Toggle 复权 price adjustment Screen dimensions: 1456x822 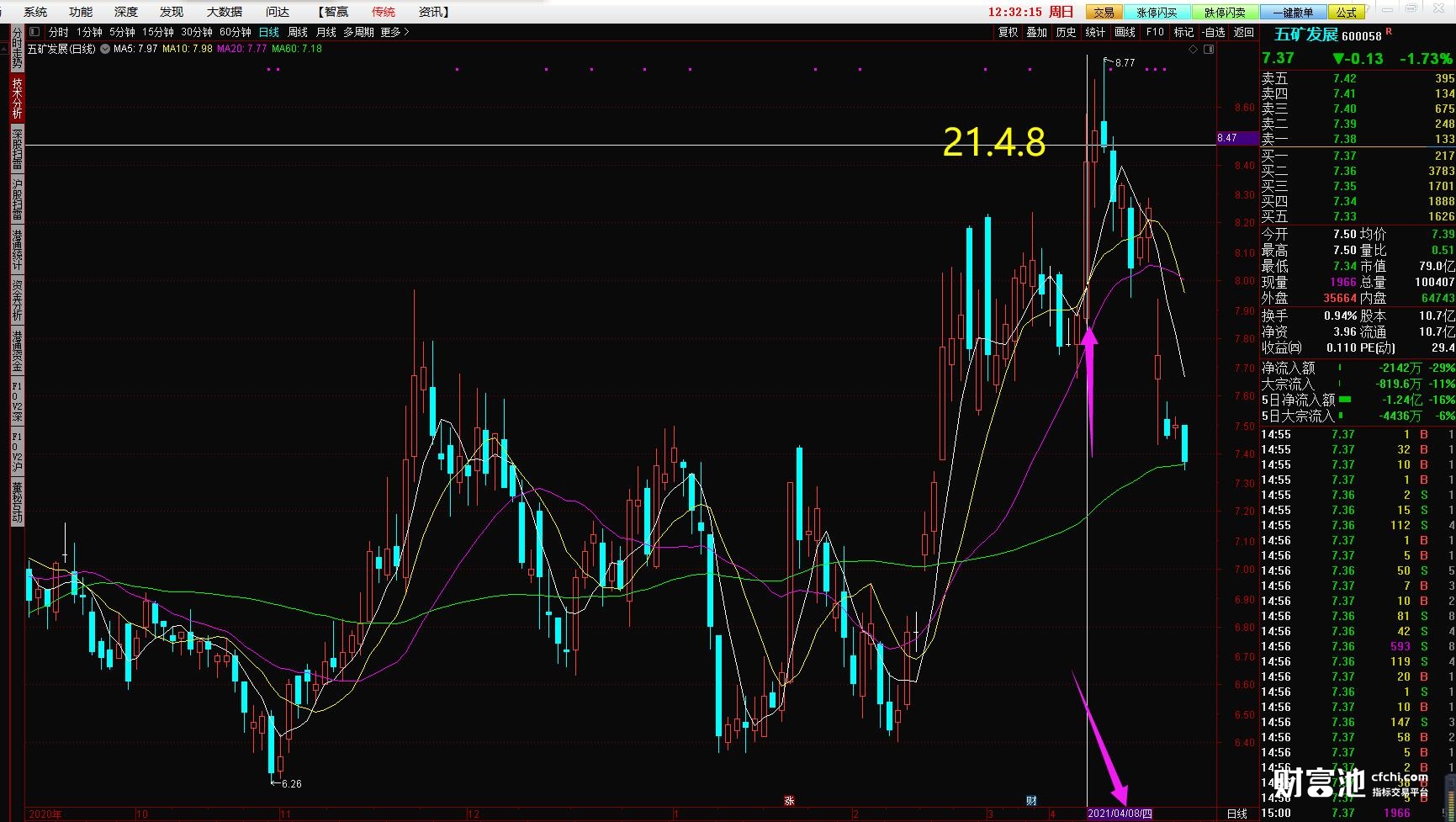point(1008,32)
